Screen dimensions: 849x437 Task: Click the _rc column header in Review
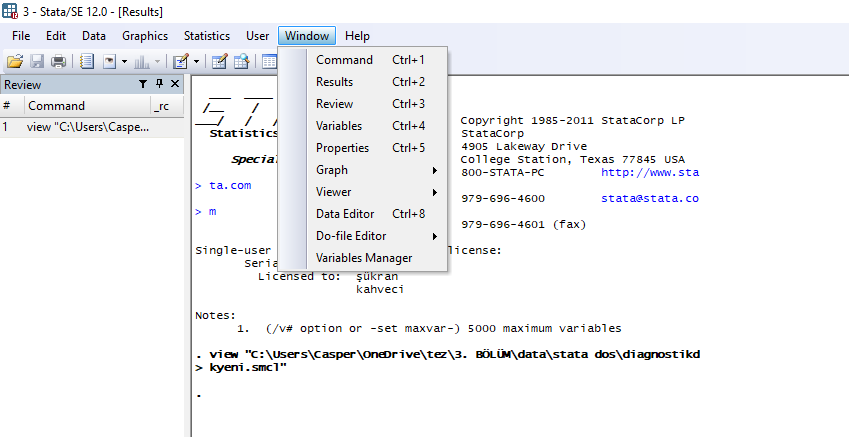pyautogui.click(x=167, y=106)
